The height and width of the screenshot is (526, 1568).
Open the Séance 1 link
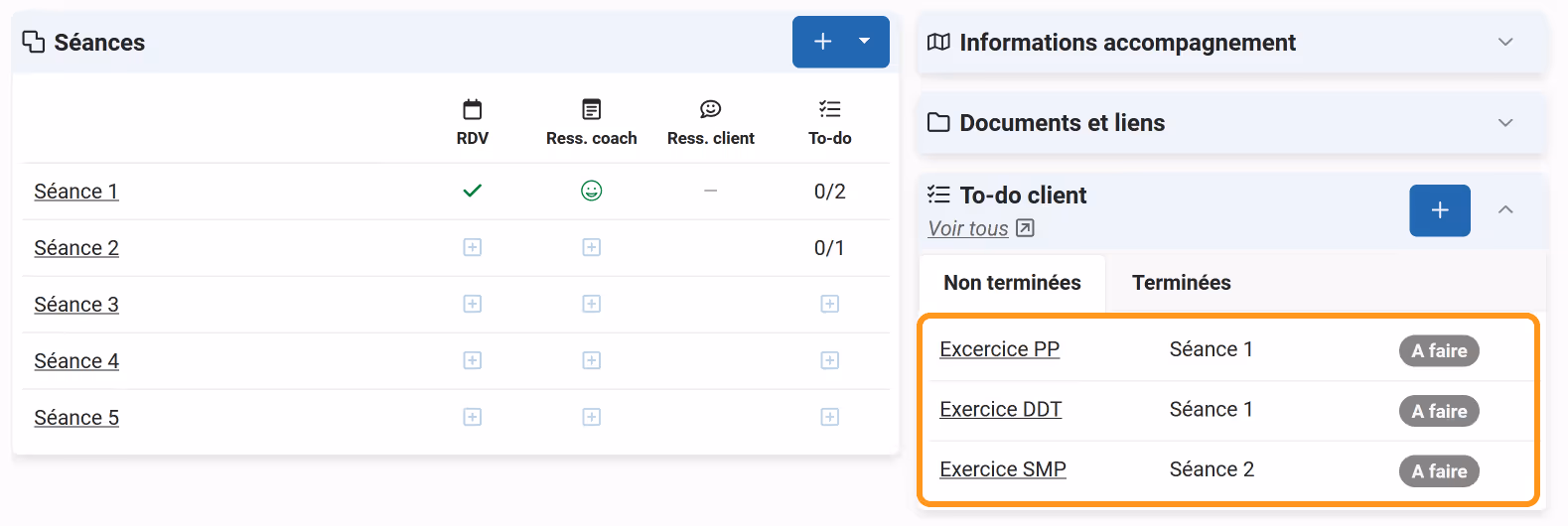tap(76, 192)
